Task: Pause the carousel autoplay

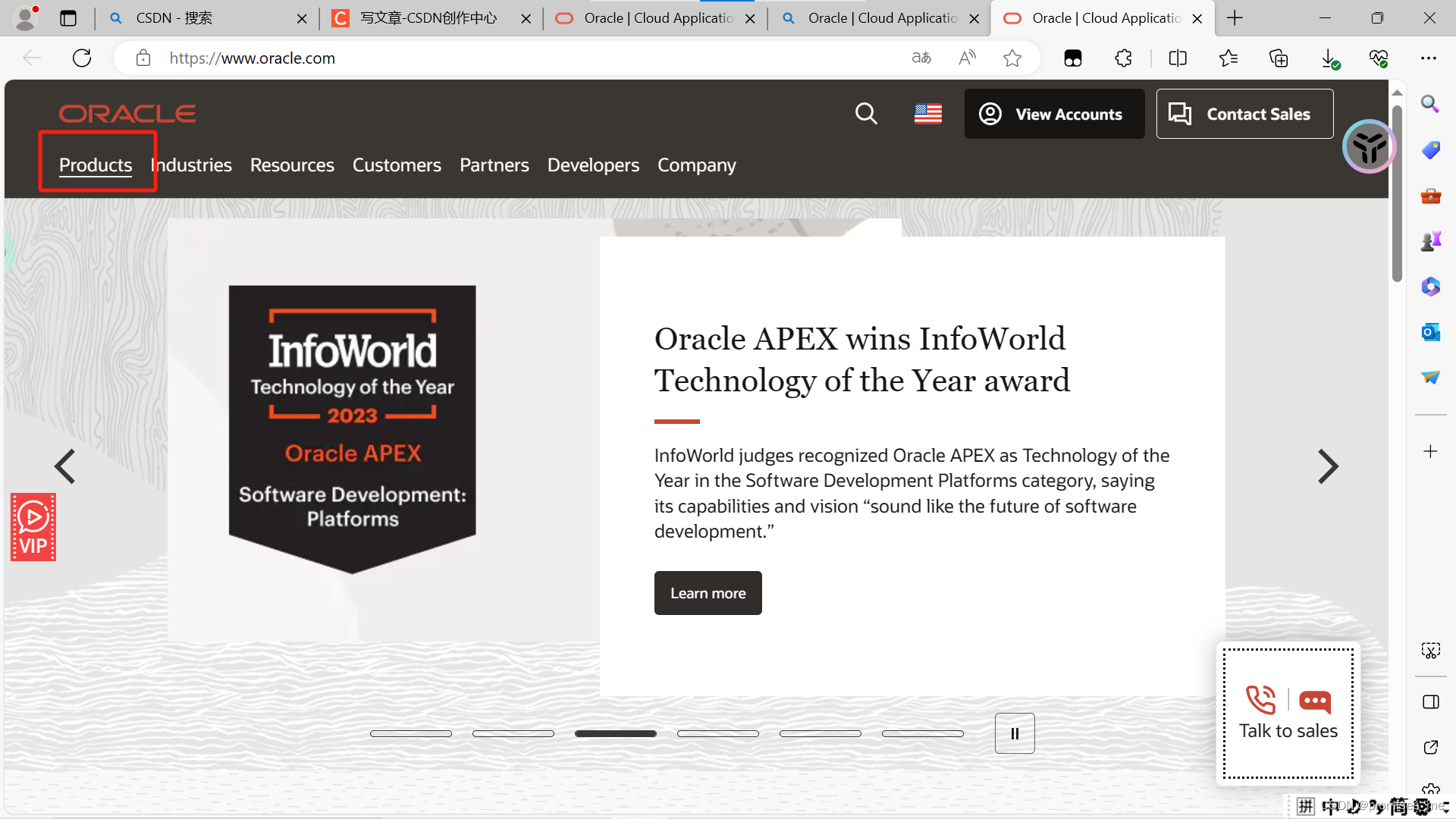Action: (x=1015, y=733)
